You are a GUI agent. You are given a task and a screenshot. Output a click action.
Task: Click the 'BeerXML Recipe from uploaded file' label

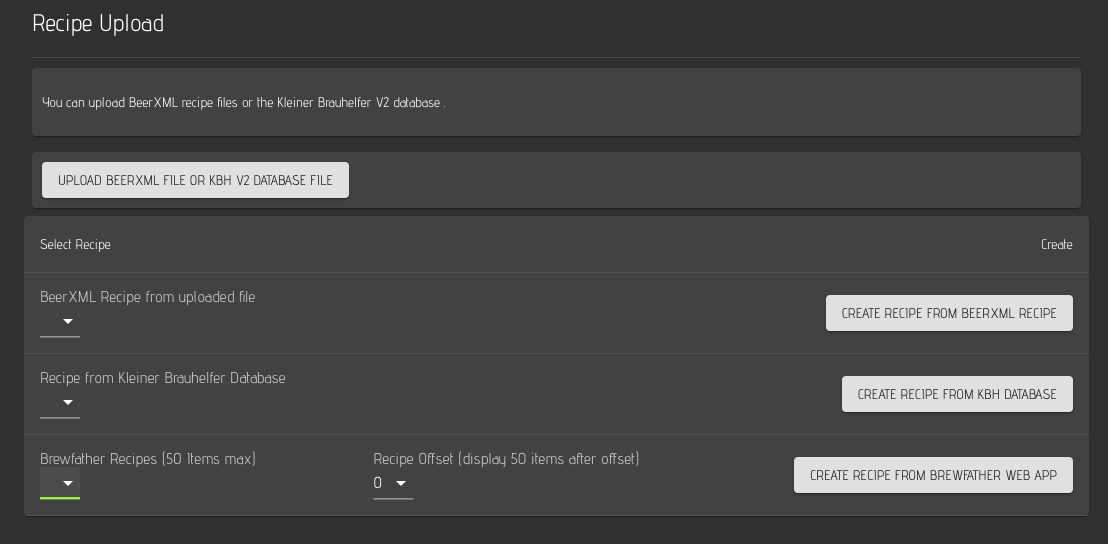tap(147, 297)
